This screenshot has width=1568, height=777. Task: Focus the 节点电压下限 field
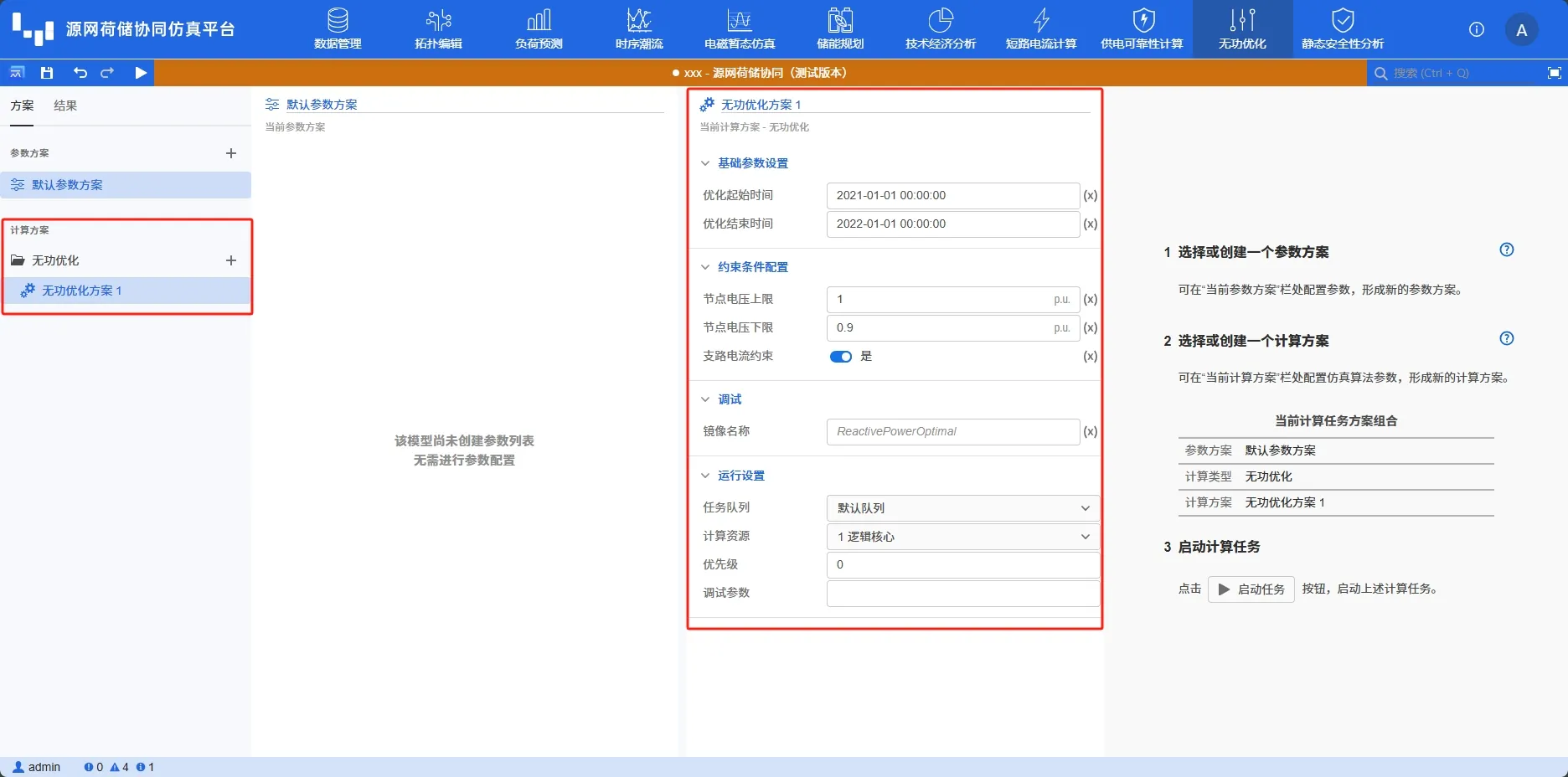tap(953, 328)
